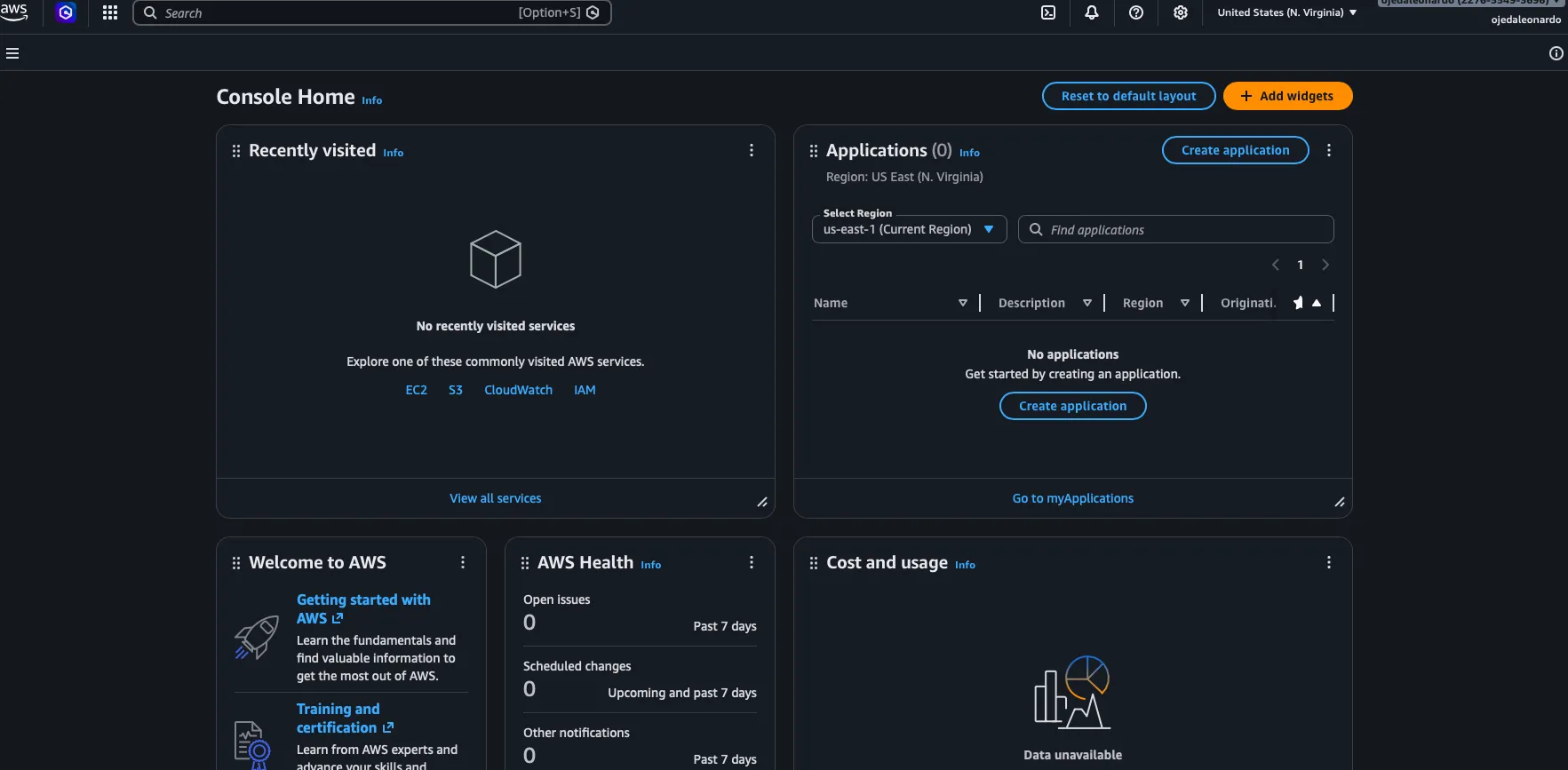Open Cost and usage Info link
The image size is (1568, 770).
click(965, 565)
